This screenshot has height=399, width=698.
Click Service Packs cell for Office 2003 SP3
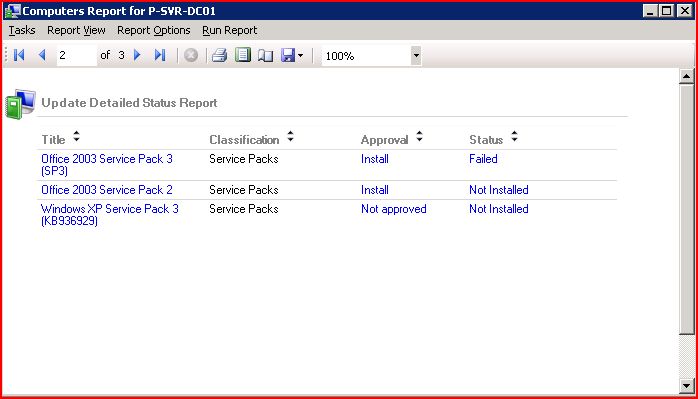click(244, 159)
